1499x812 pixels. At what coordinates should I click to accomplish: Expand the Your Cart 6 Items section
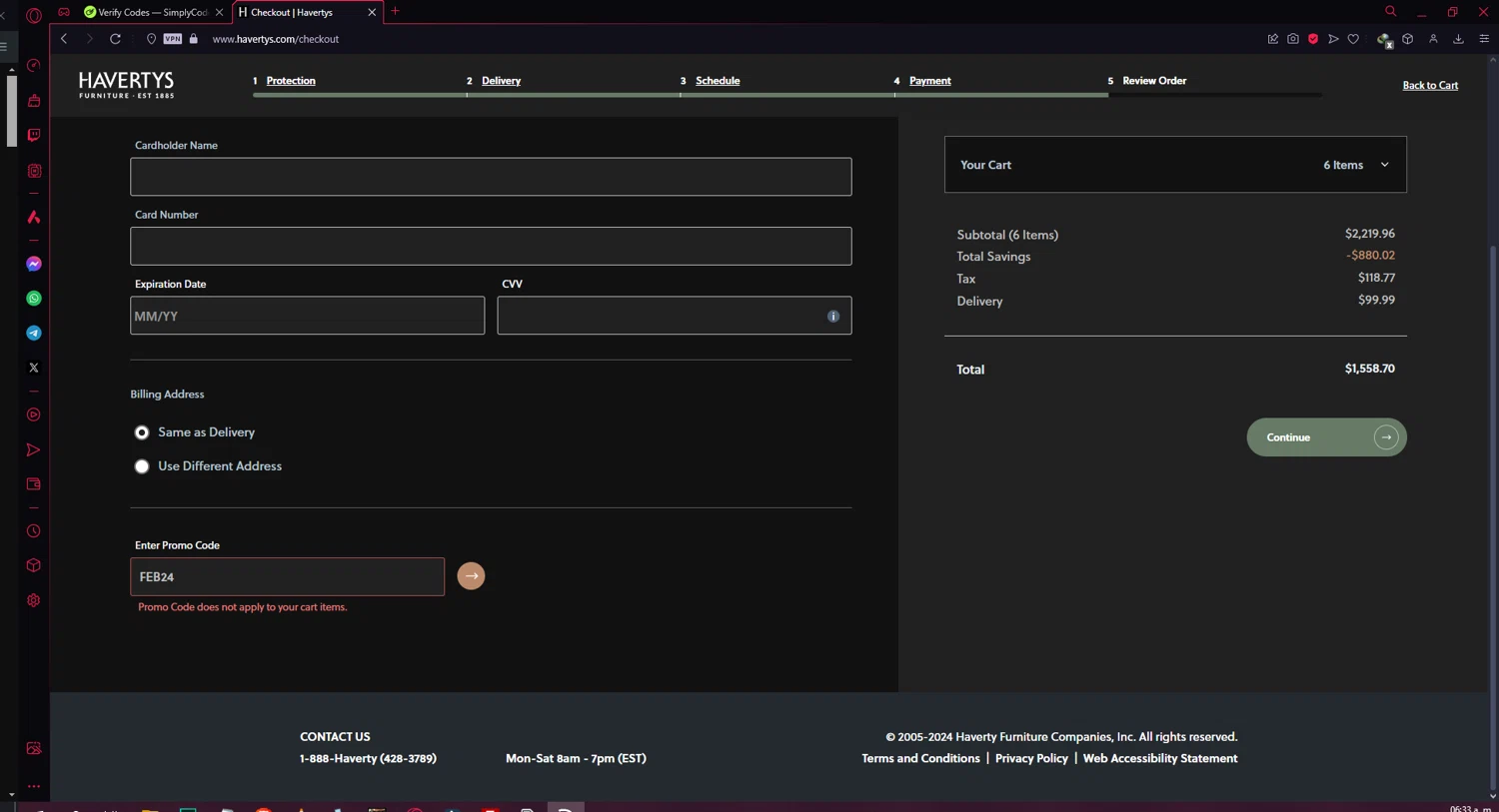pos(1175,165)
